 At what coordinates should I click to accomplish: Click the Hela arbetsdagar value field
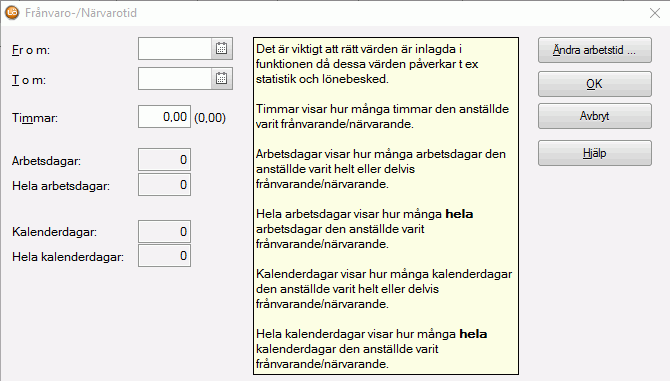pos(165,185)
